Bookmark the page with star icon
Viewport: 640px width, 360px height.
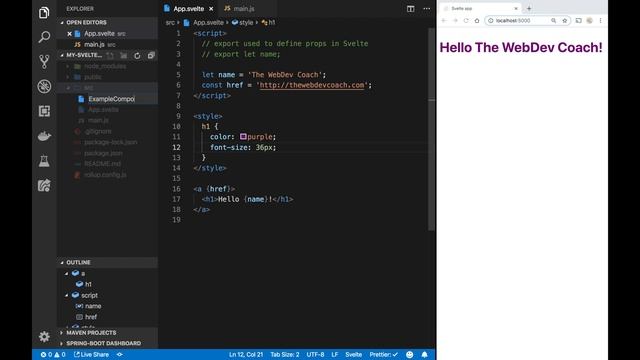(x=564, y=20)
